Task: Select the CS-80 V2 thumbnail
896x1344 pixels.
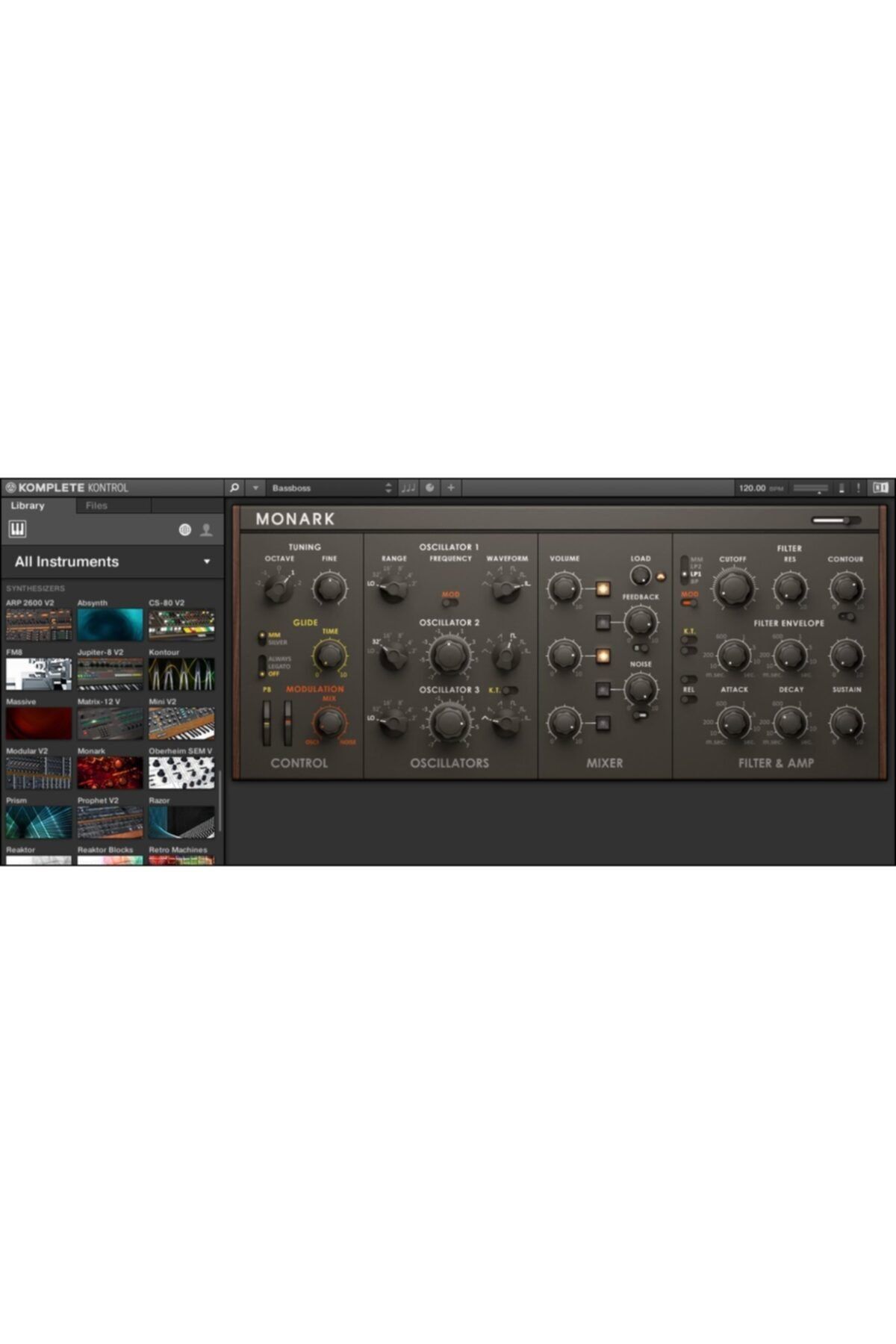Action: coord(181,625)
